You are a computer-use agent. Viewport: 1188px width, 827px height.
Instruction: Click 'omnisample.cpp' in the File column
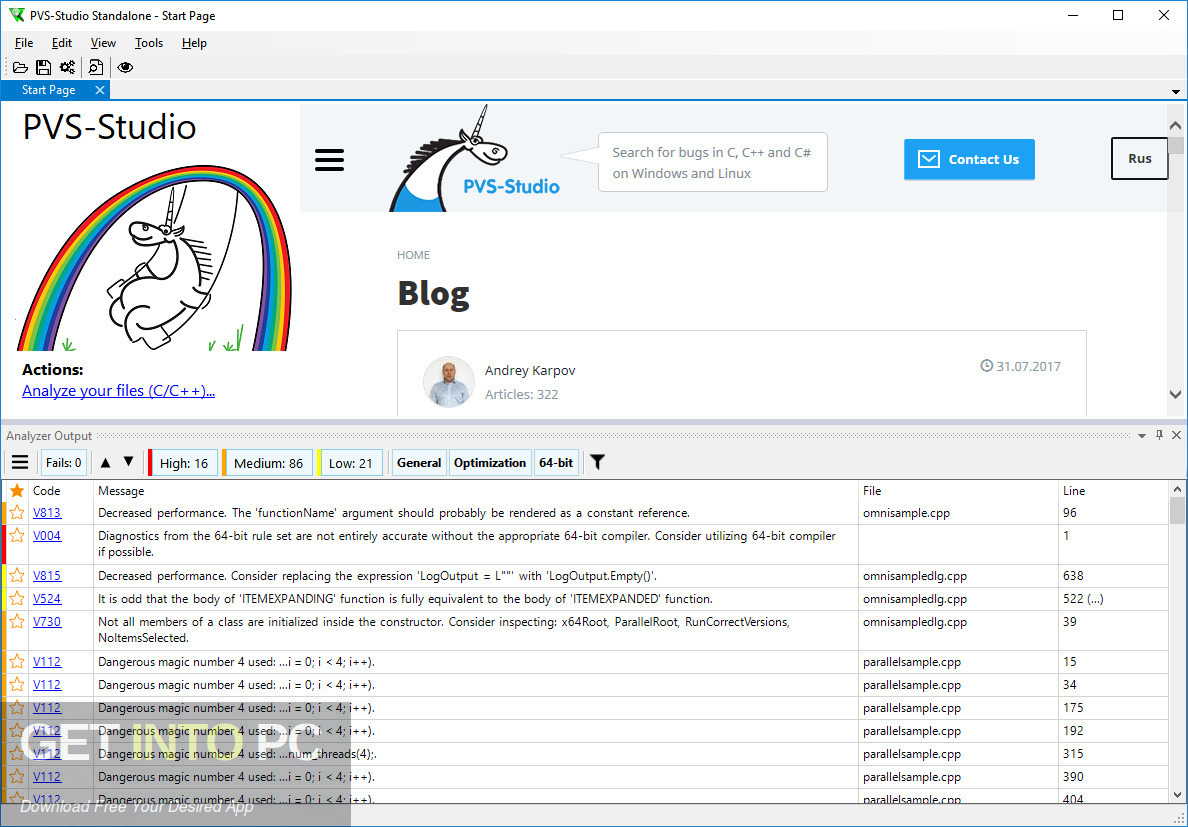point(906,513)
